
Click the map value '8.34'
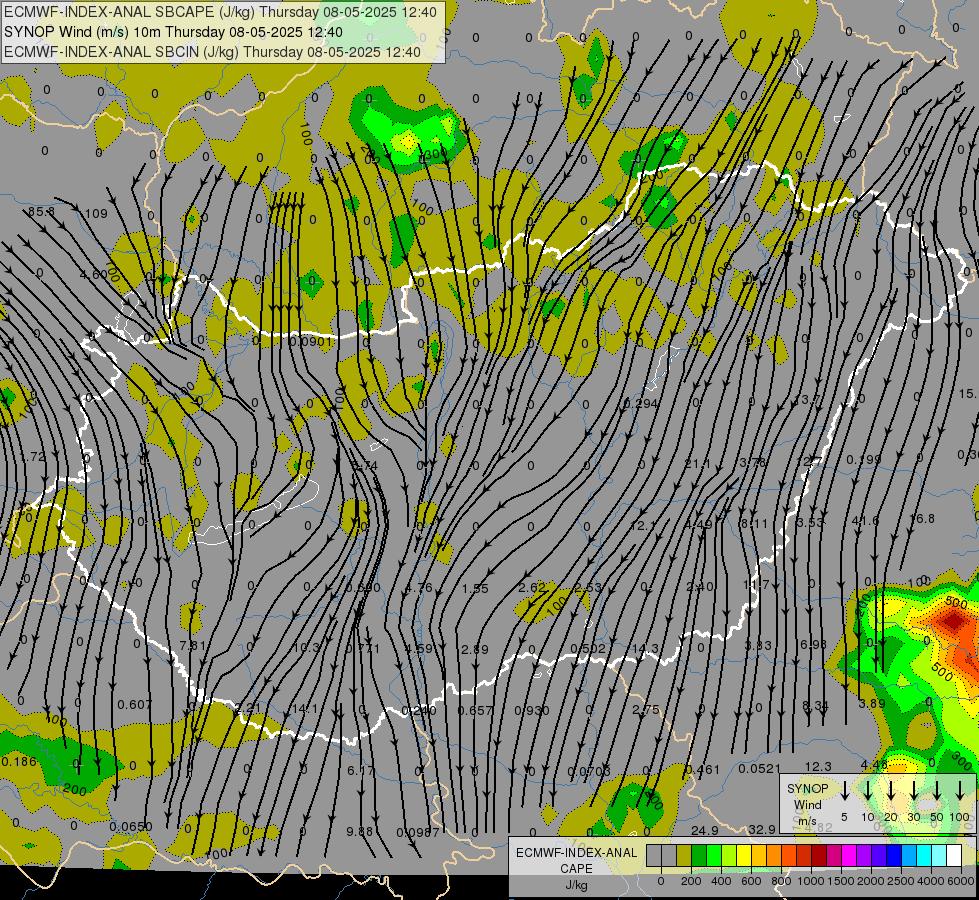coord(815,705)
